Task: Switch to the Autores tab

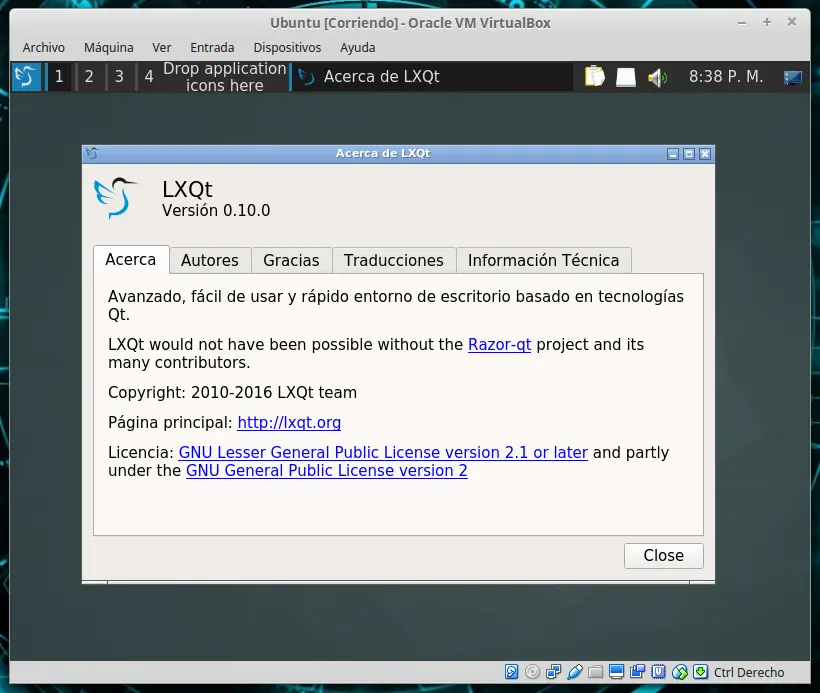Action: coord(210,260)
